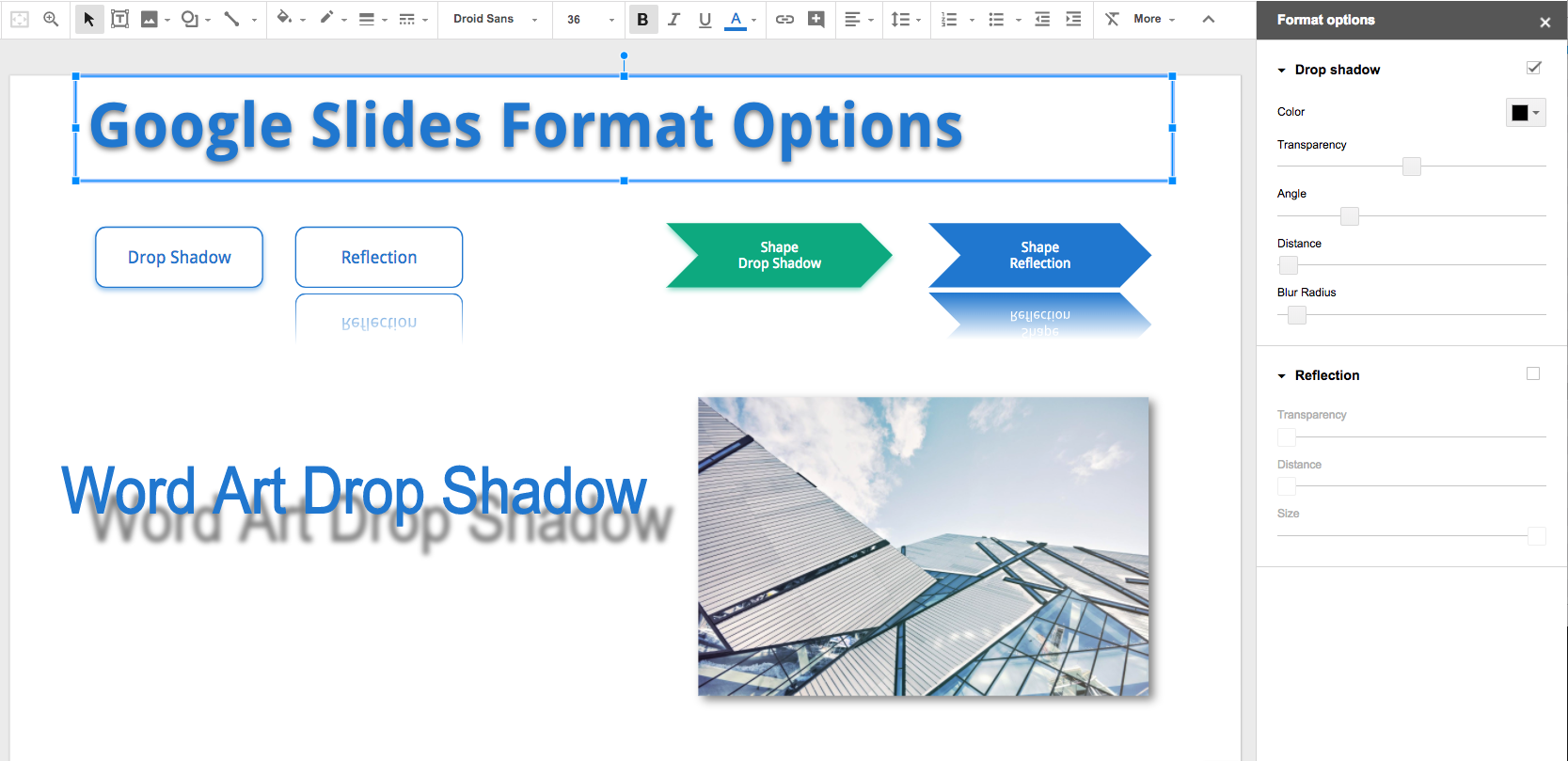Screen dimensions: 1568x761
Task: Enable the Reflection checkbox
Action: point(1533,373)
